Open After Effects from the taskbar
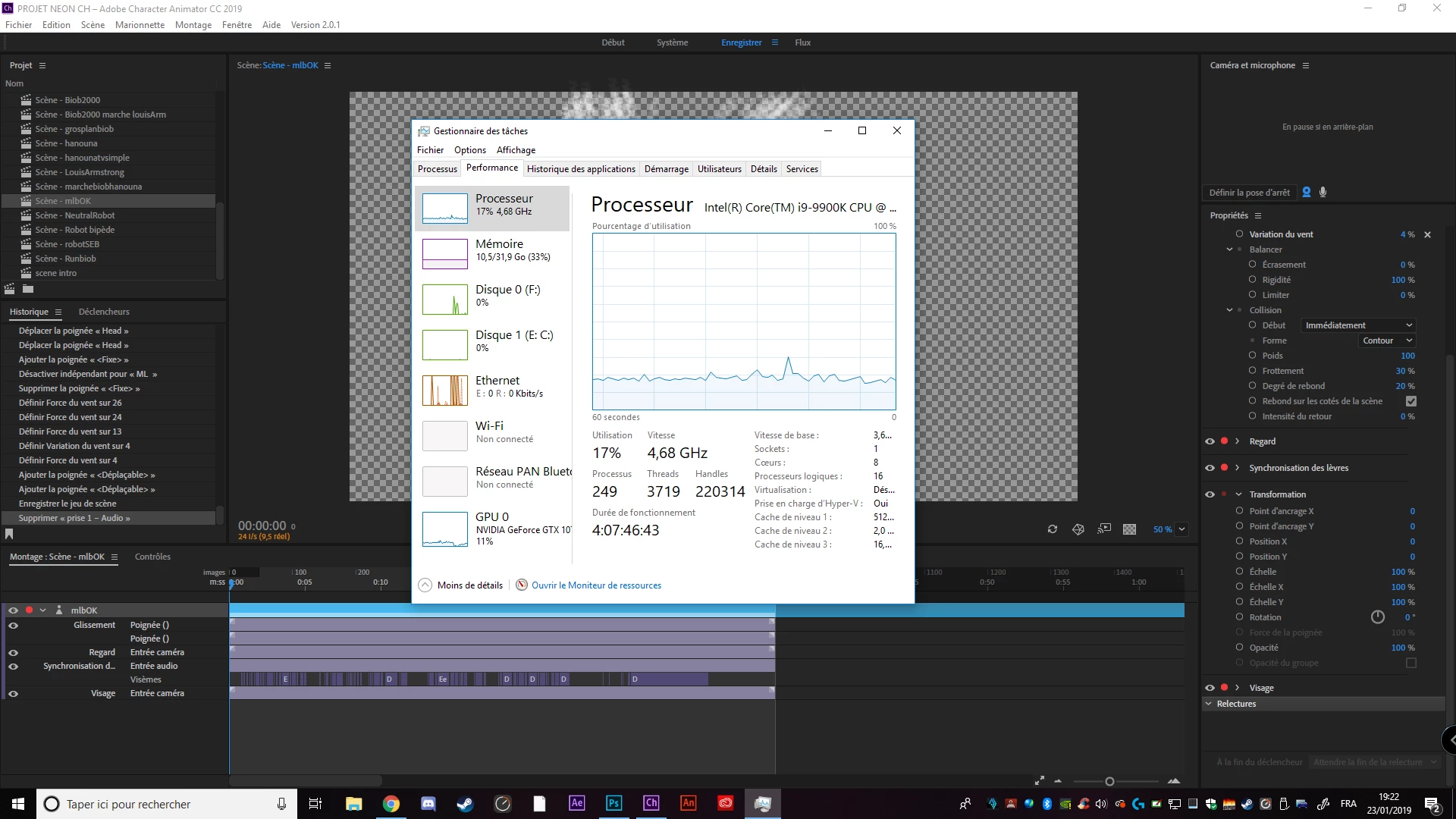Viewport: 1456px width, 819px height. [x=576, y=803]
